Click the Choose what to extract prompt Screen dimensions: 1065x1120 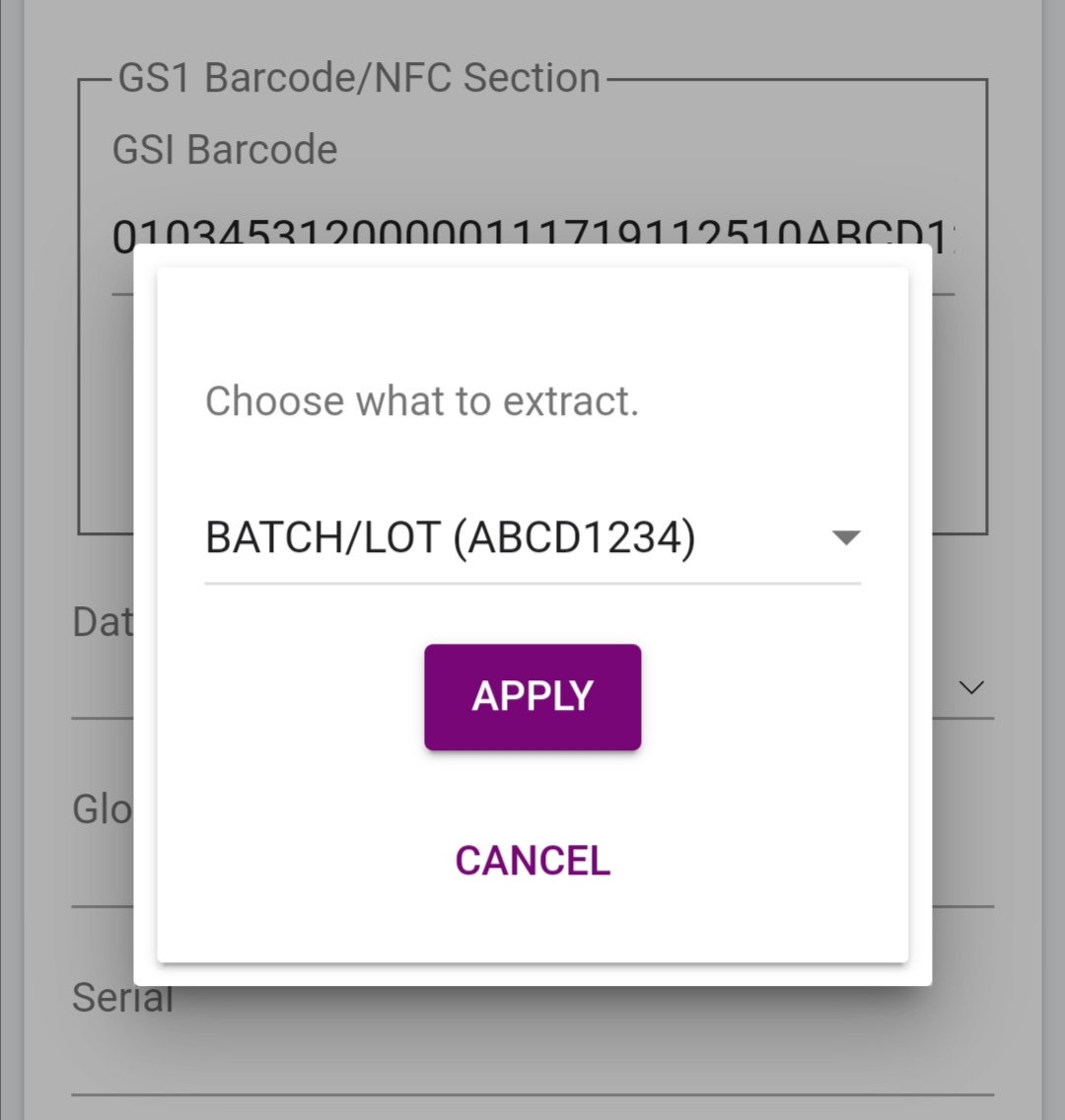(x=422, y=400)
